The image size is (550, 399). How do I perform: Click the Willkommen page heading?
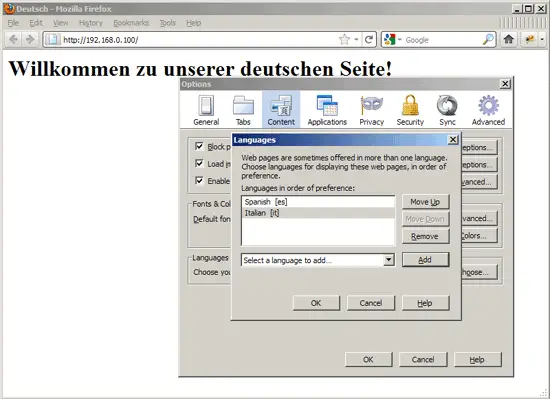[x=200, y=68]
